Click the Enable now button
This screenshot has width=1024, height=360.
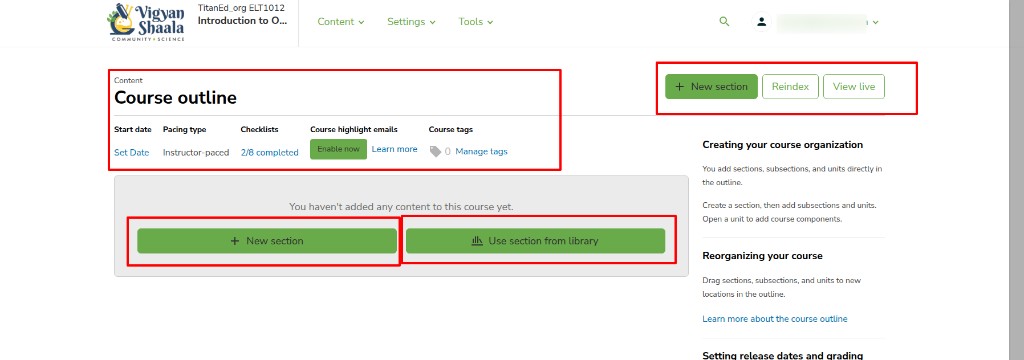click(x=338, y=149)
